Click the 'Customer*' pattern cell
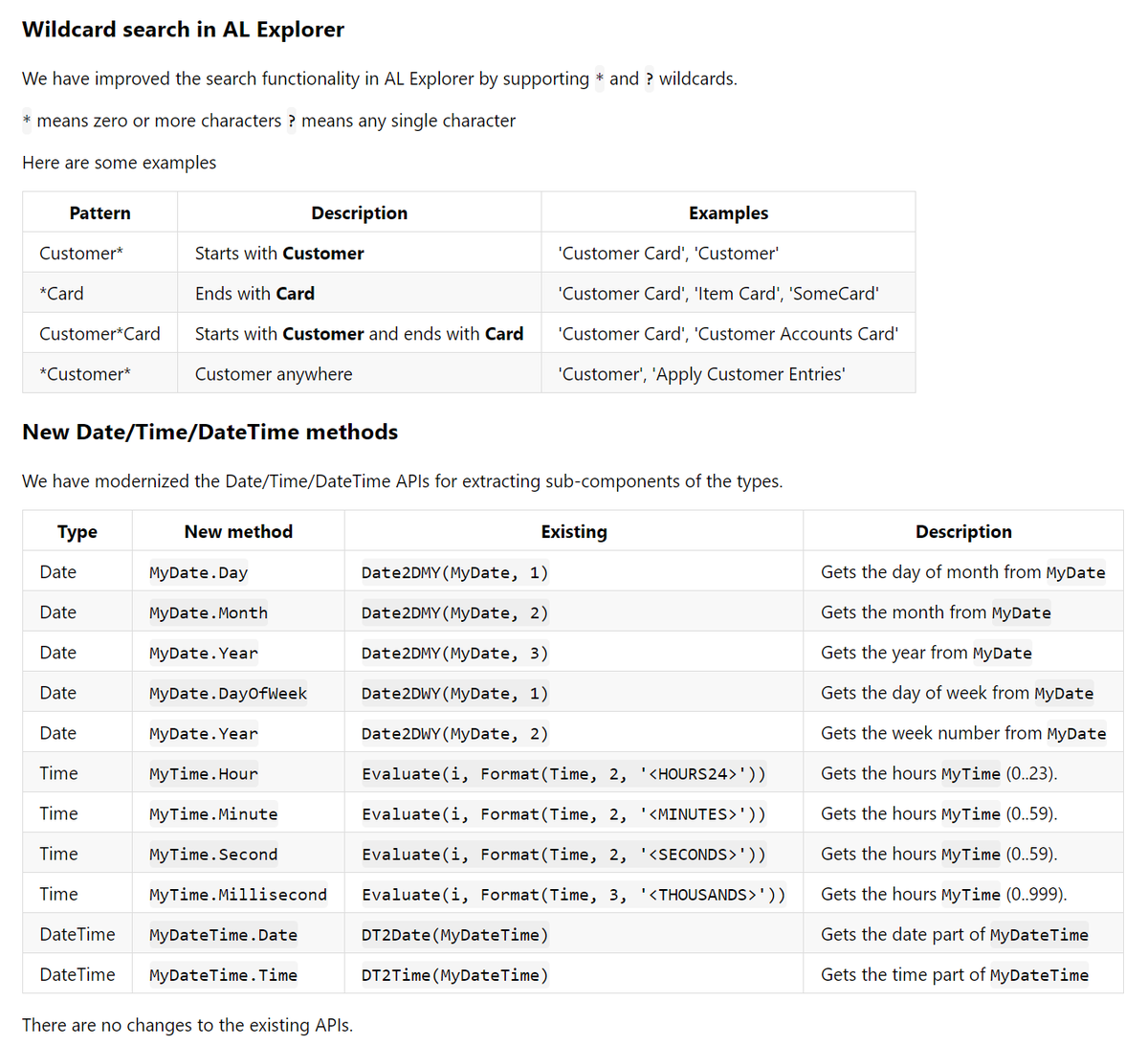1148x1045 pixels. pyautogui.click(x=100, y=253)
